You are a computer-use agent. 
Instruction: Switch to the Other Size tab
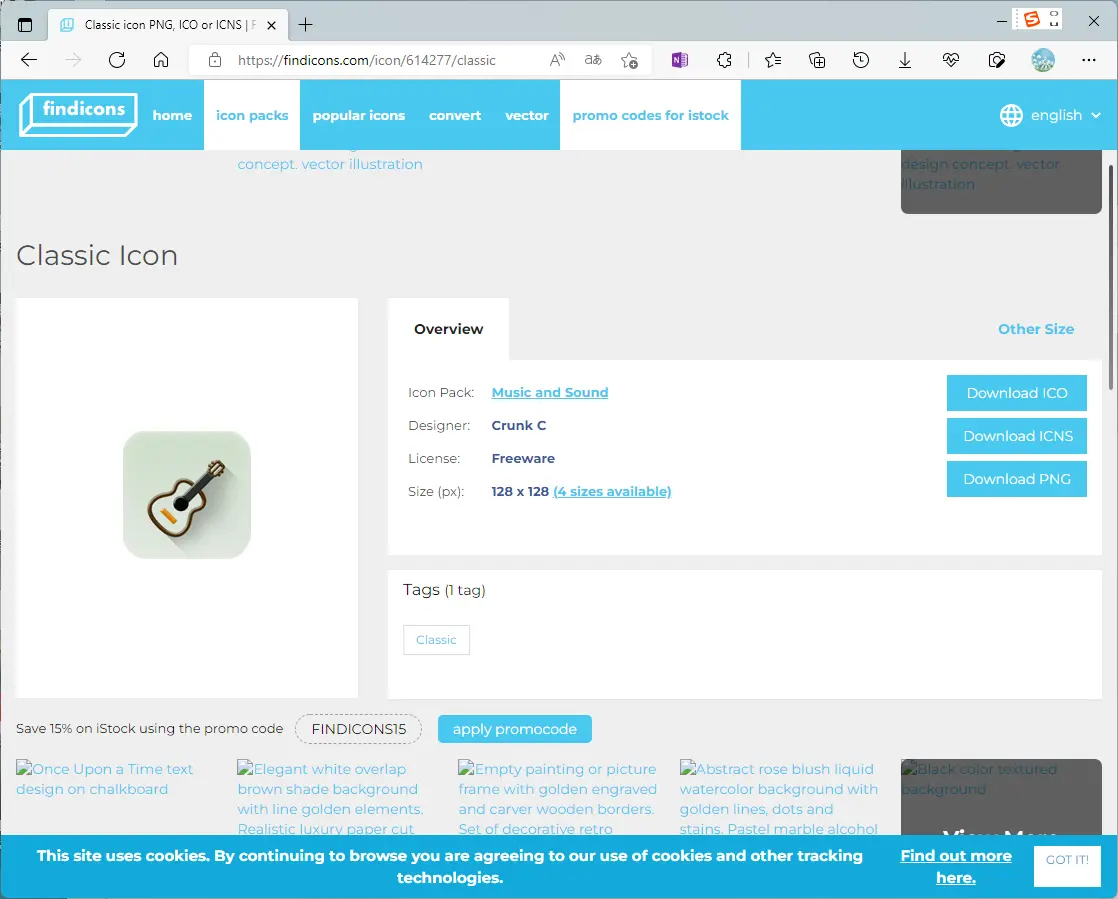1035,329
